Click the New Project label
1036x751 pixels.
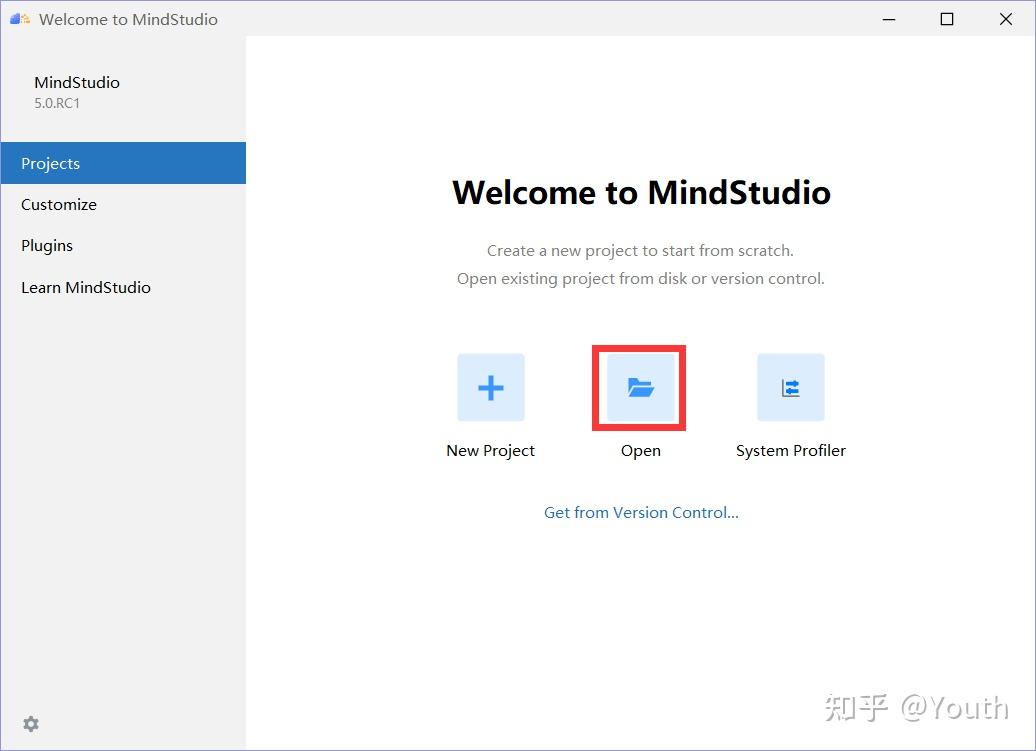click(490, 450)
